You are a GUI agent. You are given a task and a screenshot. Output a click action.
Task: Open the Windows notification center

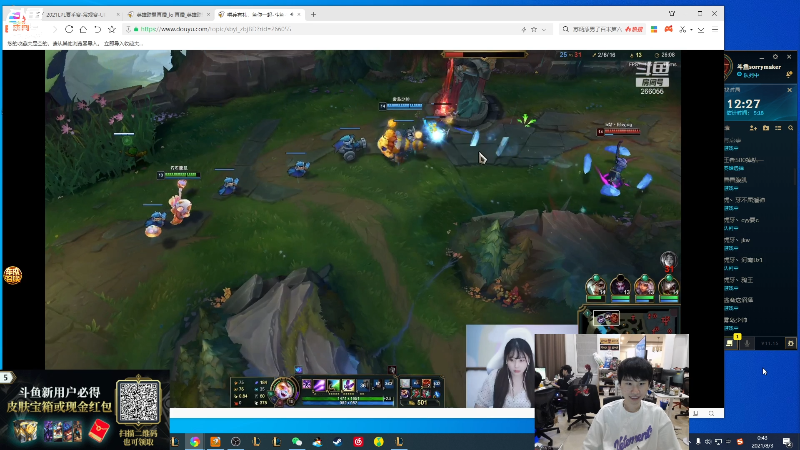pyautogui.click(x=787, y=441)
